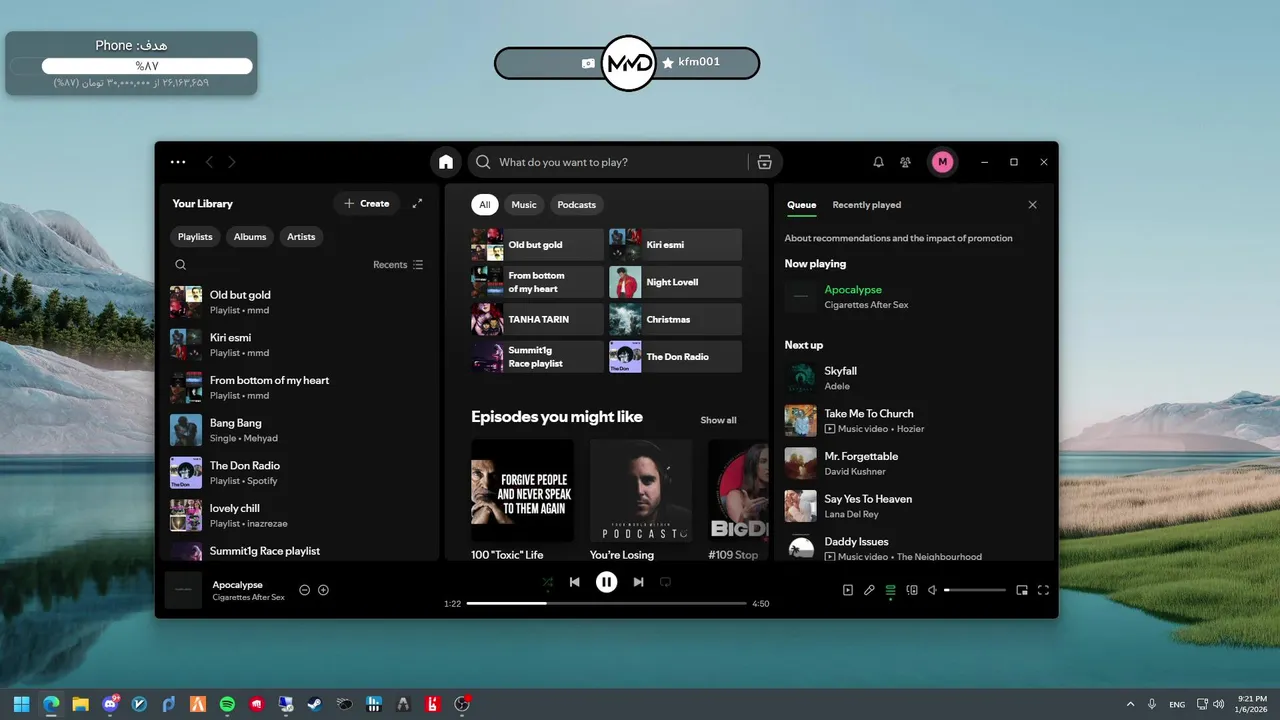Open the Friend Activity icon
Viewport: 1280px width, 720px height.
pyautogui.click(x=905, y=162)
